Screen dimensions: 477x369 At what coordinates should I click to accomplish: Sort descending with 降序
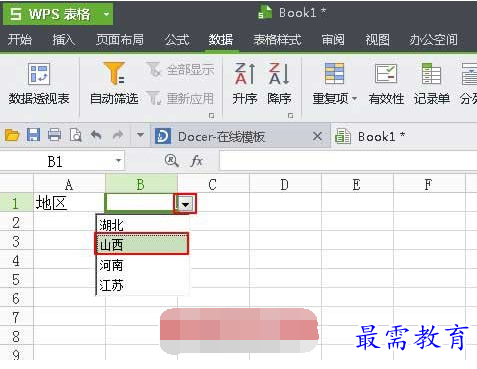pyautogui.click(x=279, y=84)
